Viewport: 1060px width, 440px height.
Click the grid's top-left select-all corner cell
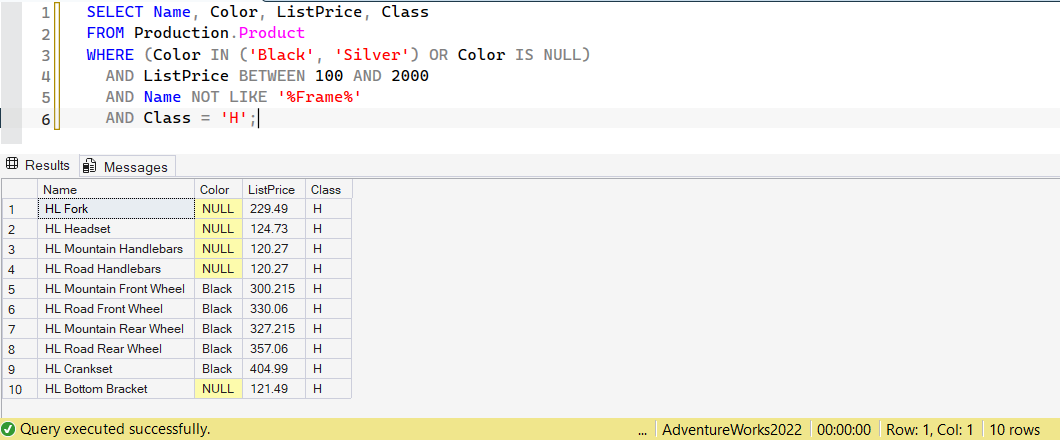[20, 190]
